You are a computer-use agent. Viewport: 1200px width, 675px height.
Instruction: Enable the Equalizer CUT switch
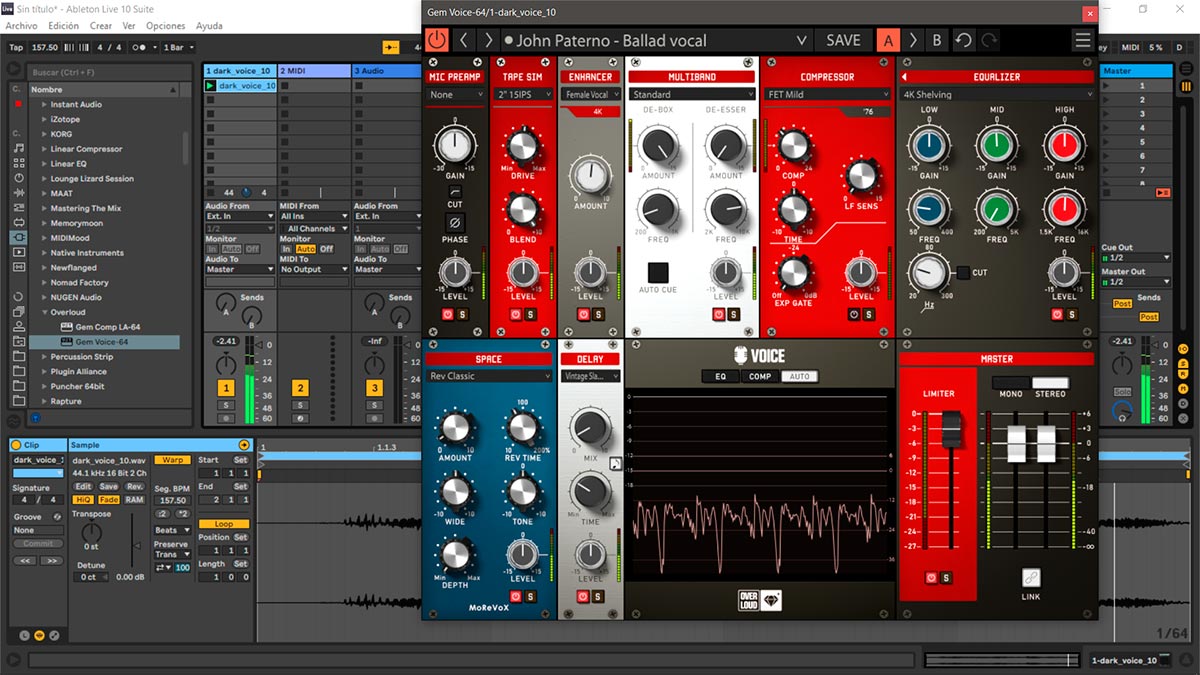click(962, 272)
